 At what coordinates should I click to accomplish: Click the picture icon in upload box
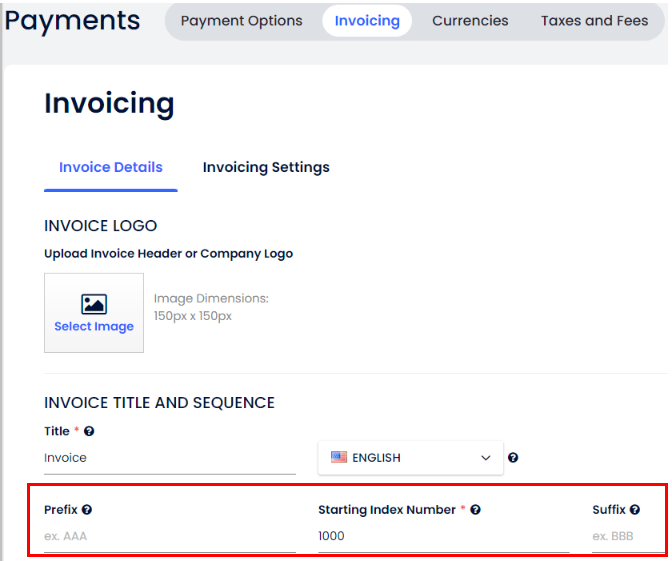point(94,304)
